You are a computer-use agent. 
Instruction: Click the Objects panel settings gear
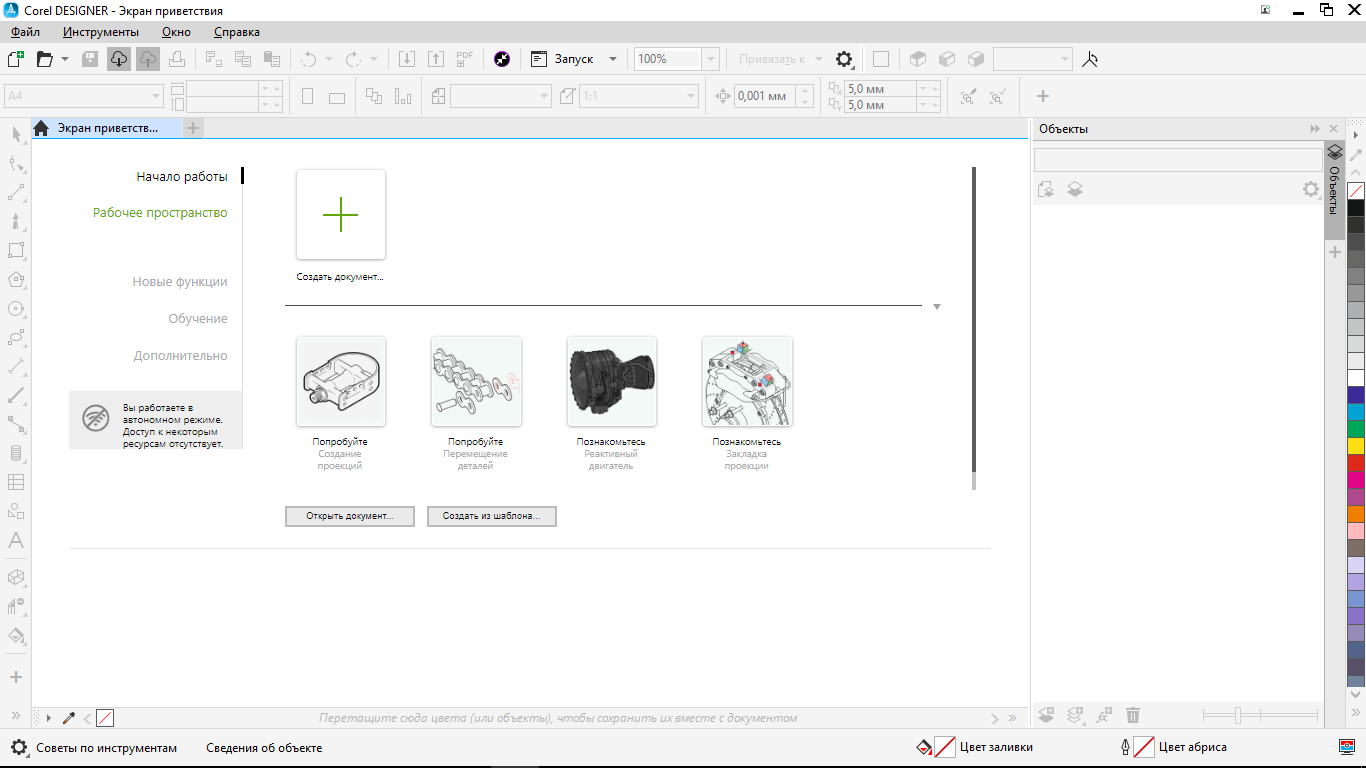coord(1311,189)
